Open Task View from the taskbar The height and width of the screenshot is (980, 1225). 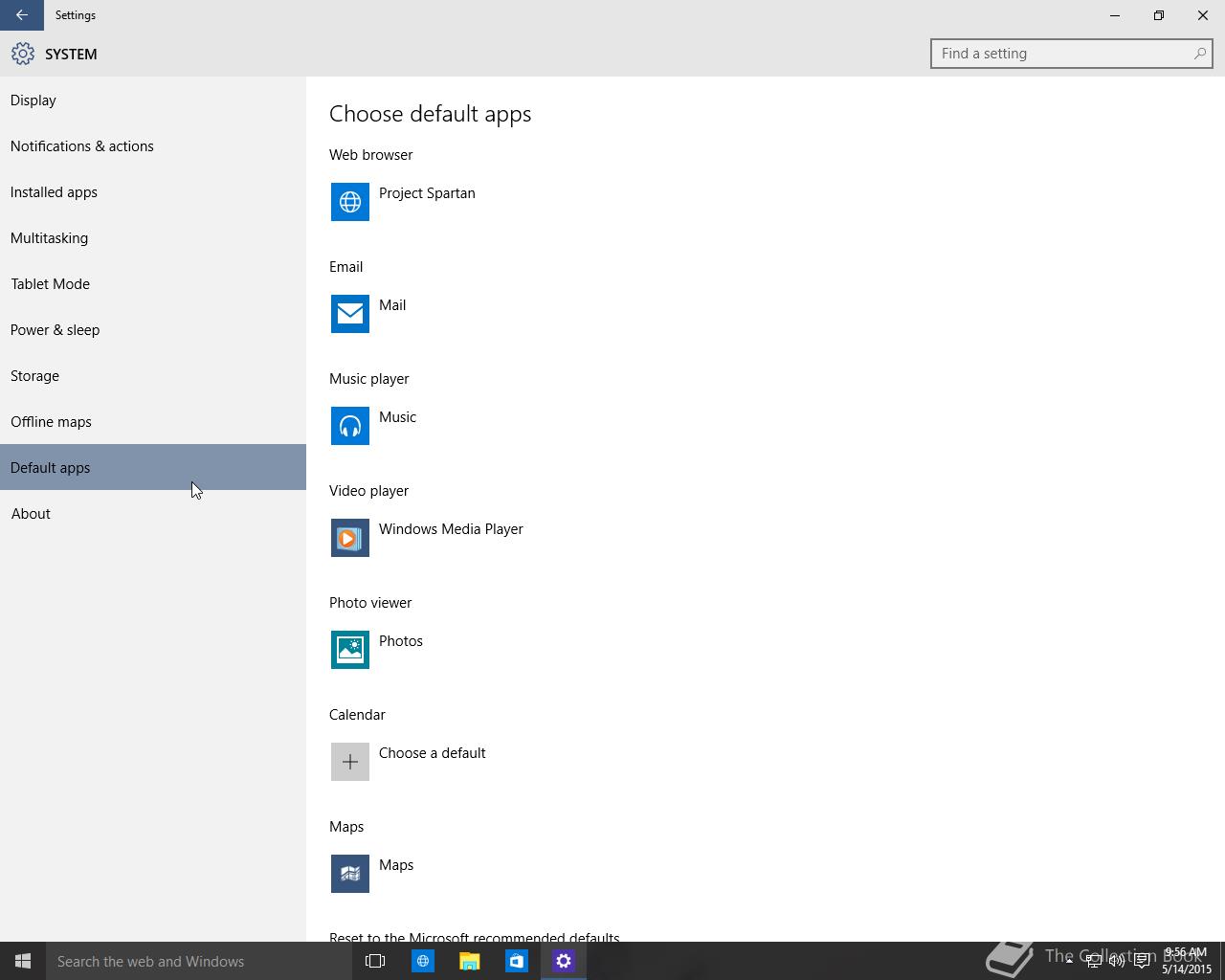point(375,961)
